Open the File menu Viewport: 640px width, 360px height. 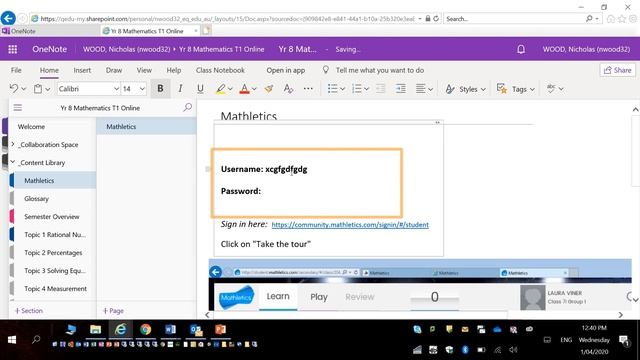point(16,70)
